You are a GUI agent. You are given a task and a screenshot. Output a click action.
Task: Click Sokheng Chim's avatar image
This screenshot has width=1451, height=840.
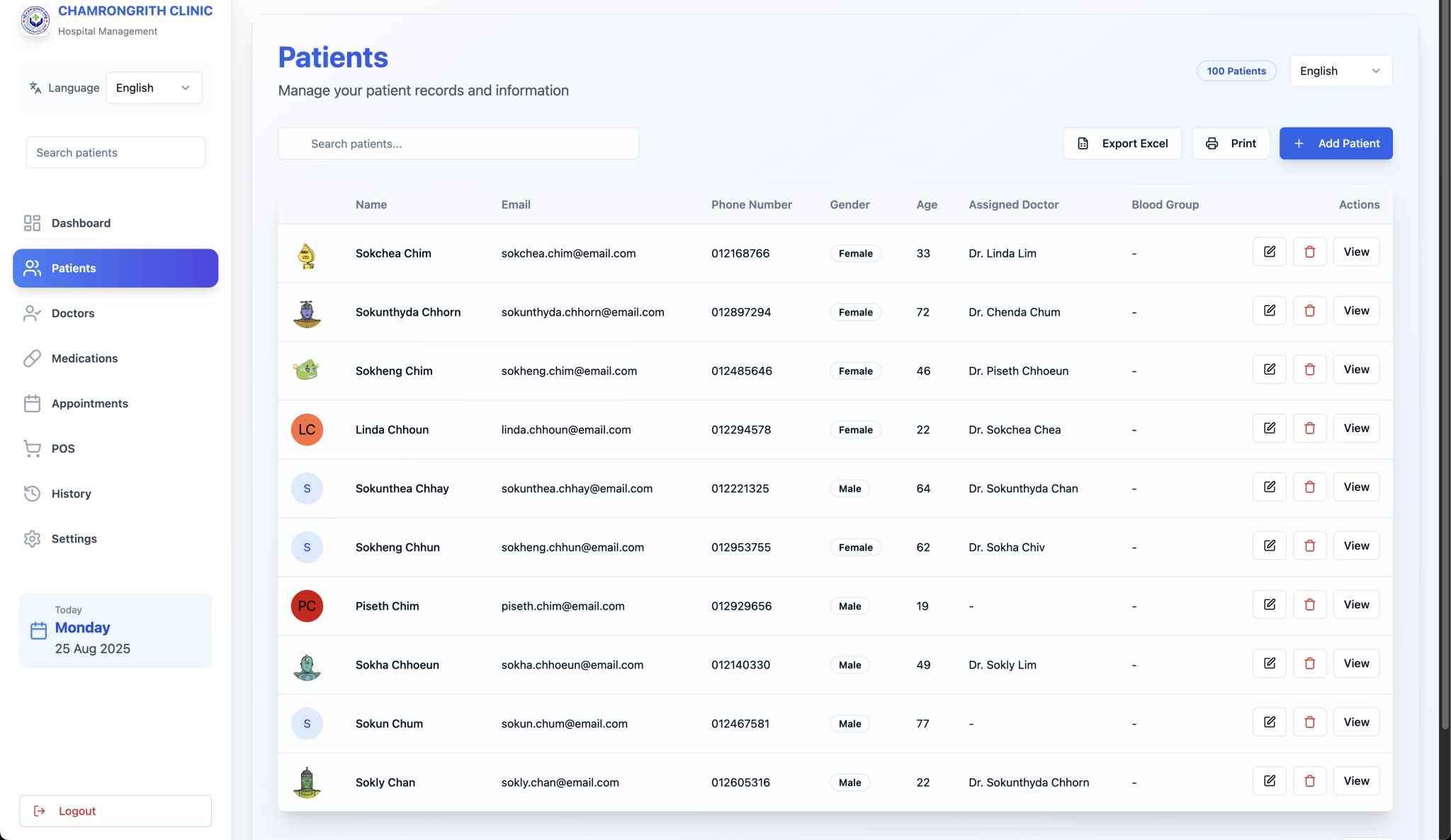tap(307, 370)
